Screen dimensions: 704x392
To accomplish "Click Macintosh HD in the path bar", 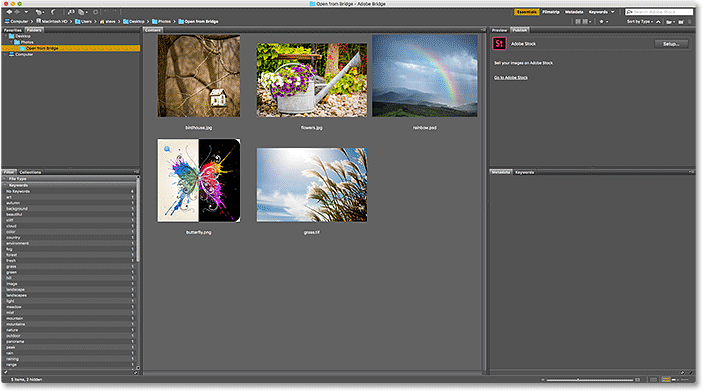I will 52,21.
